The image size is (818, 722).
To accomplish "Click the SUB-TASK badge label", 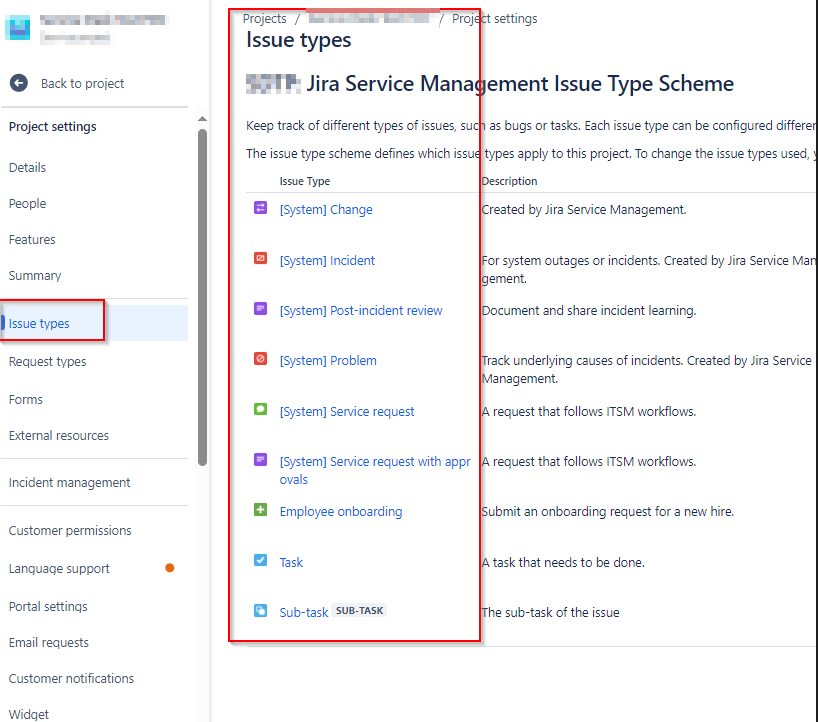I will [x=359, y=610].
